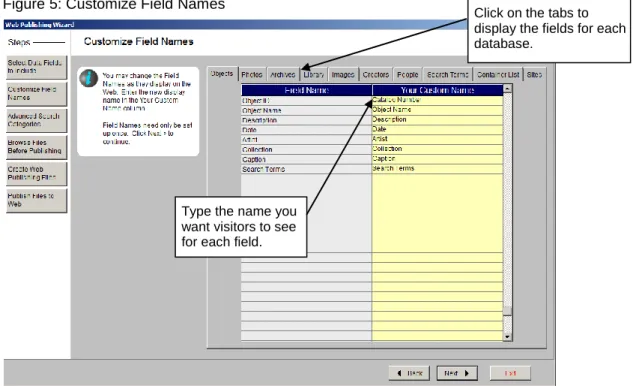
Task: Switch to the Images tab
Action: tap(343, 75)
